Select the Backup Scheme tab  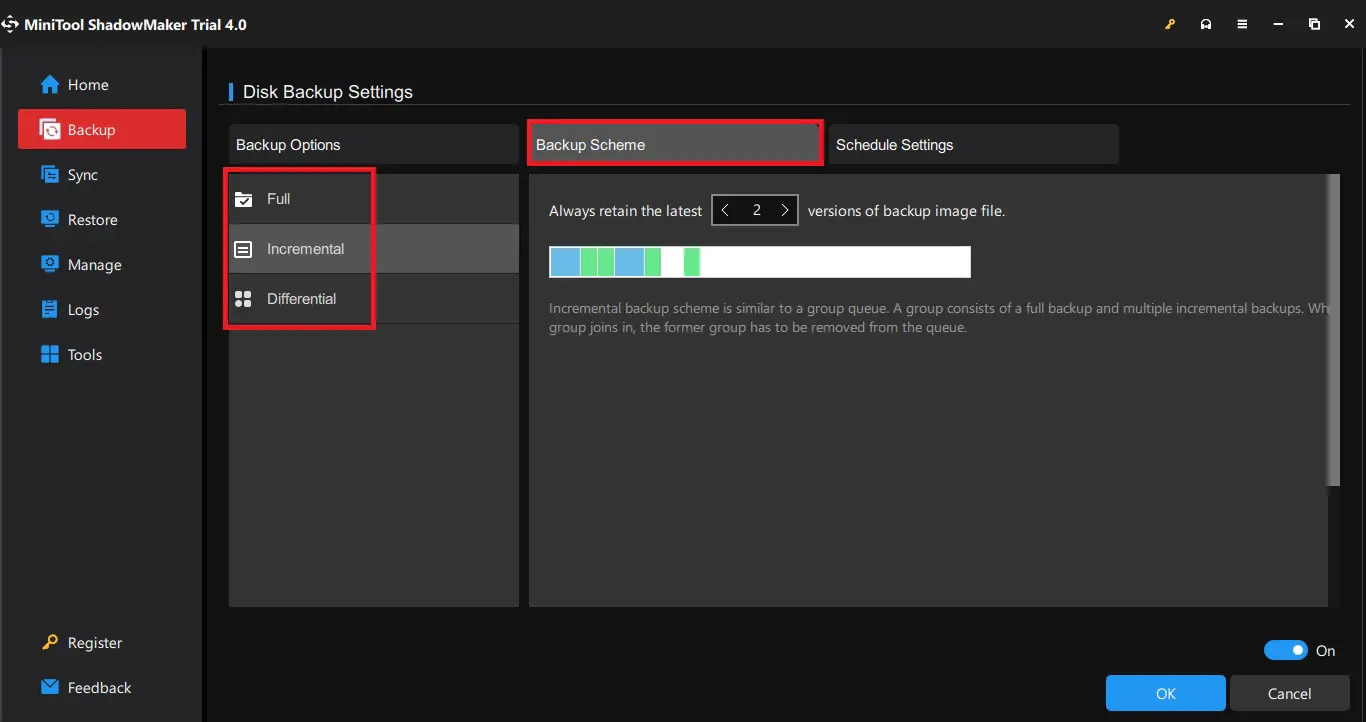675,145
